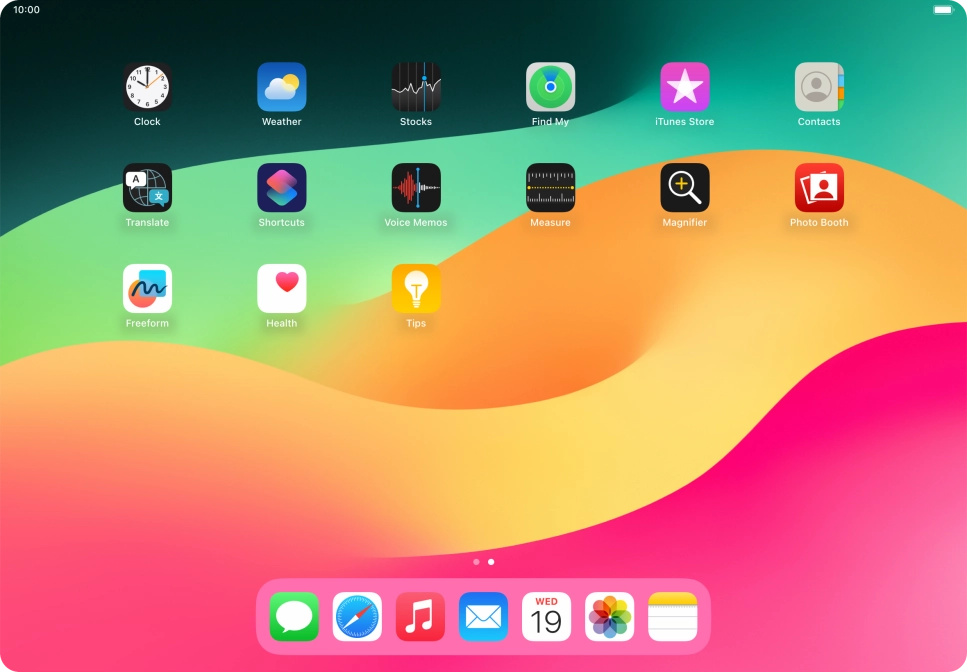Launch the Translate app
The height and width of the screenshot is (672, 967).
coord(147,188)
